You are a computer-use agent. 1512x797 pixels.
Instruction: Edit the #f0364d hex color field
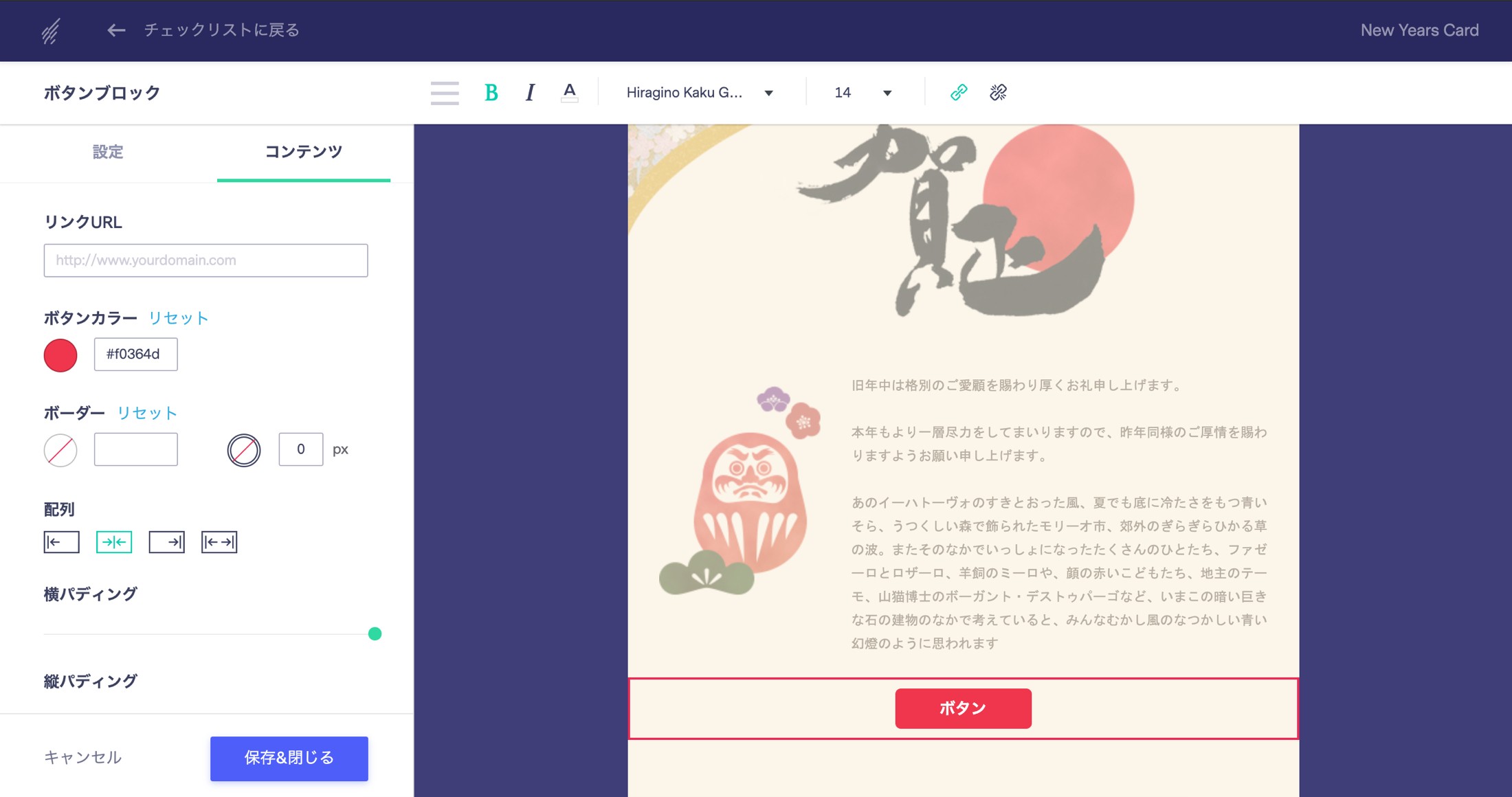(136, 355)
